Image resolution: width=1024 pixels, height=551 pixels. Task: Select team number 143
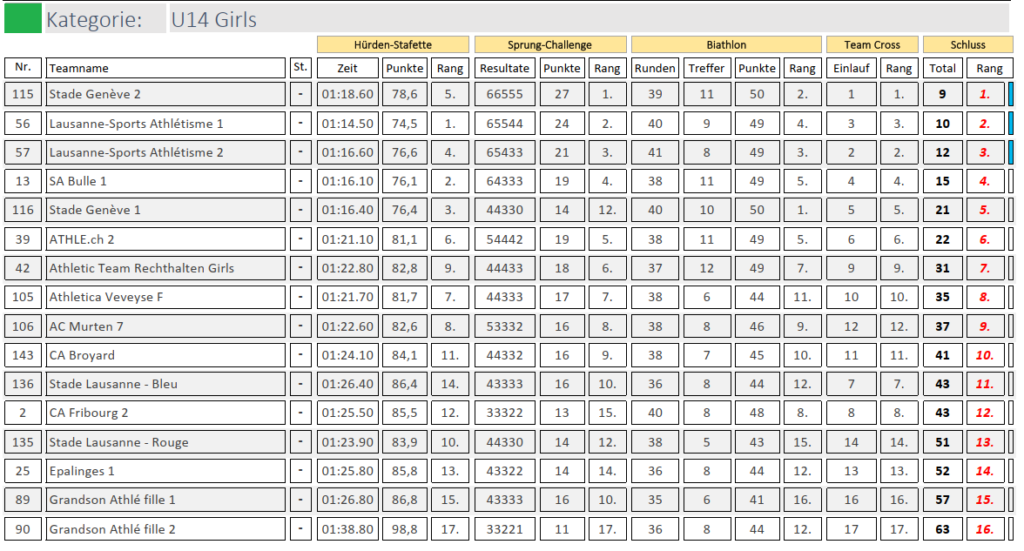pos(23,355)
